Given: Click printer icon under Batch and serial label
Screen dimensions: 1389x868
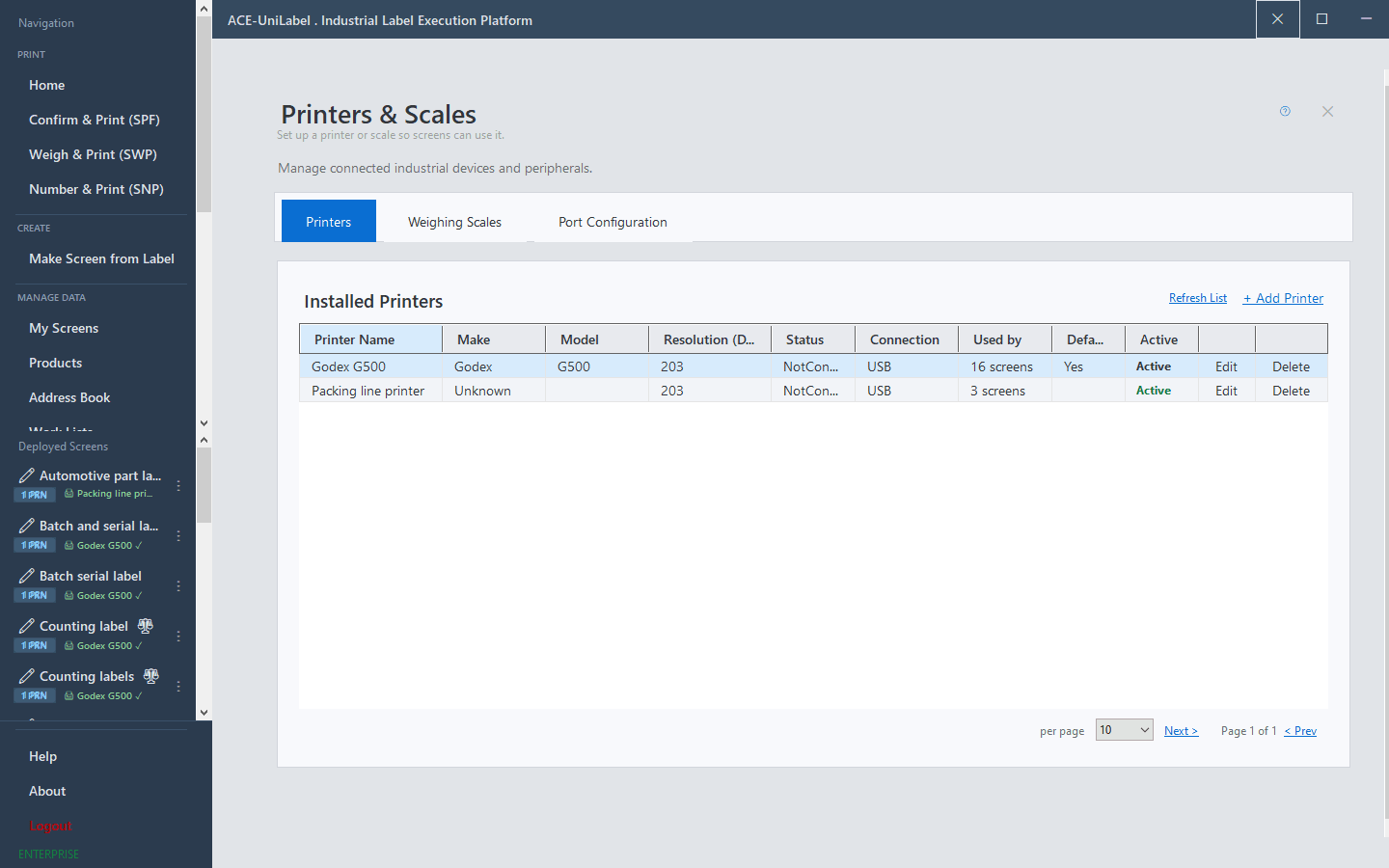Looking at the screenshot, I should tap(69, 546).
